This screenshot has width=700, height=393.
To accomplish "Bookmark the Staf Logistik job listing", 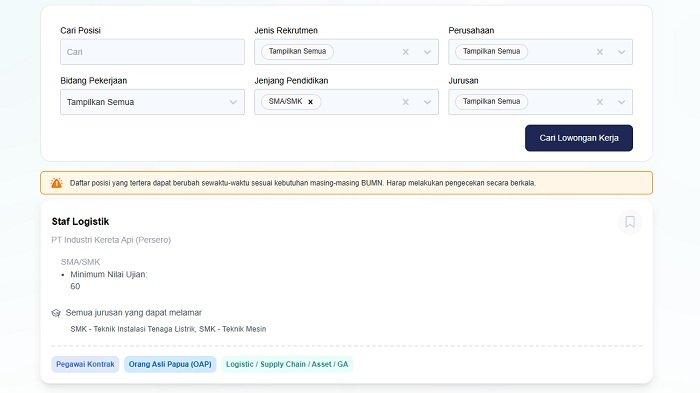I will [x=630, y=222].
